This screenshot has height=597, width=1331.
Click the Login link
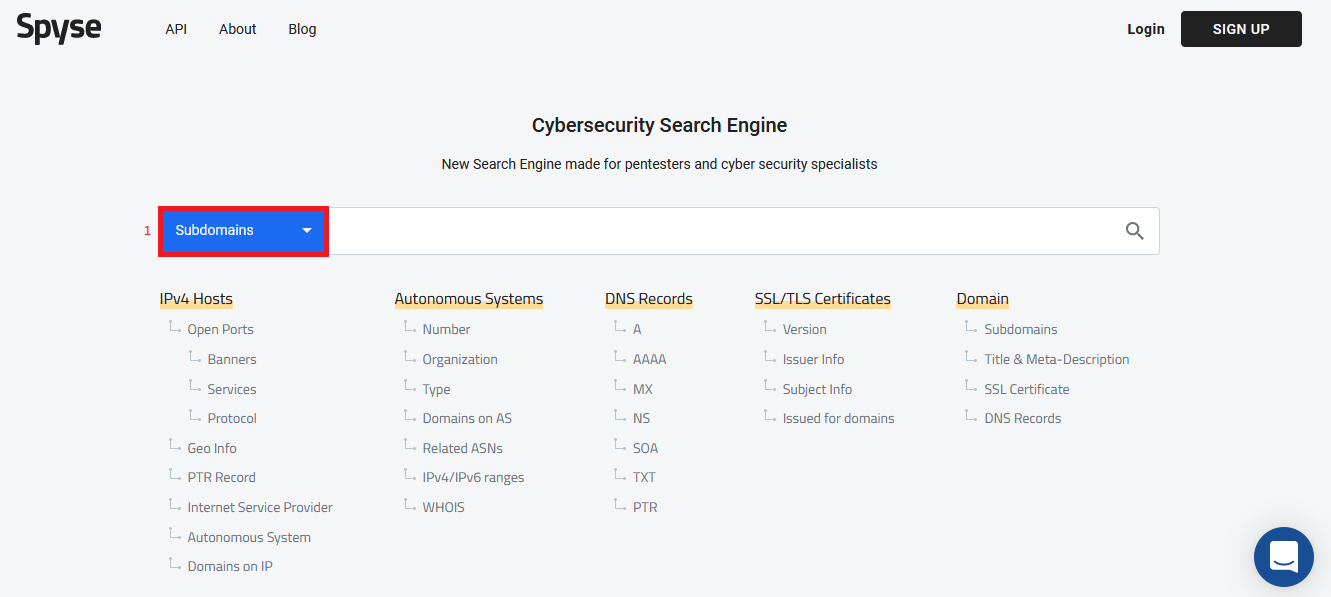pos(1146,29)
